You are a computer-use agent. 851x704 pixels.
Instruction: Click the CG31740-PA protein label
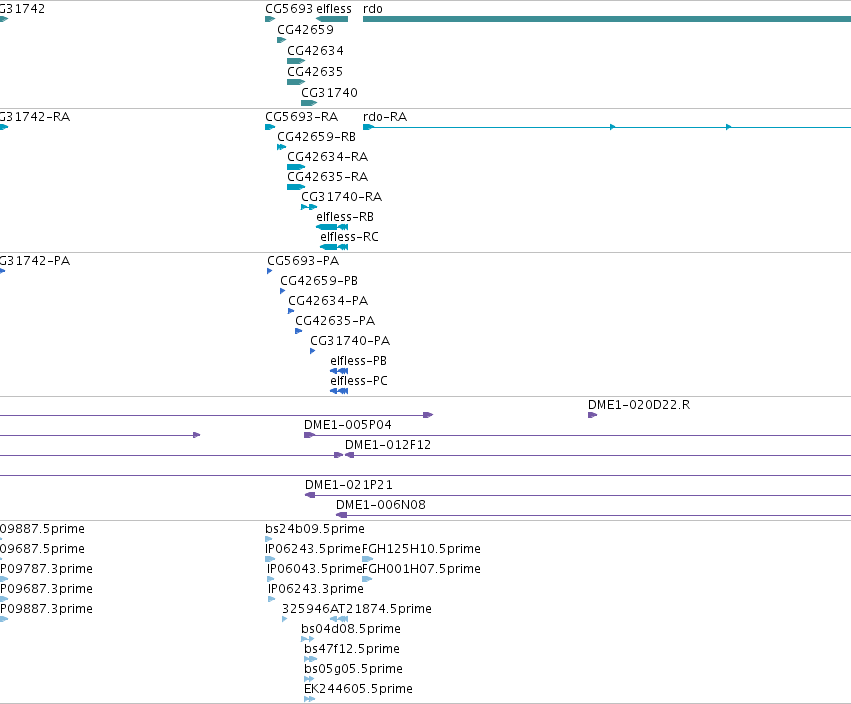coord(350,341)
